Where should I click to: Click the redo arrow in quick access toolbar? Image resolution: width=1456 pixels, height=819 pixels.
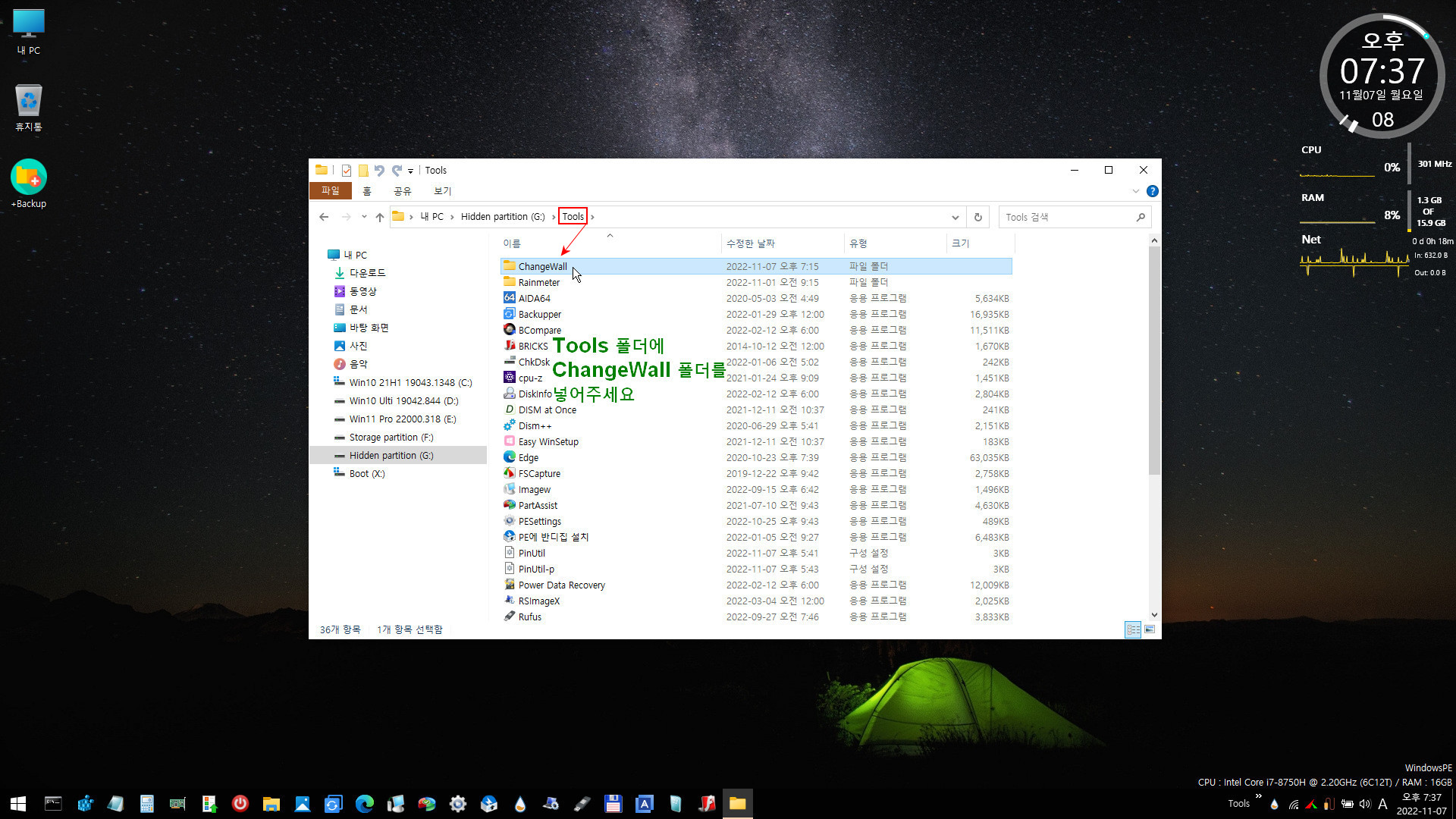coord(397,171)
